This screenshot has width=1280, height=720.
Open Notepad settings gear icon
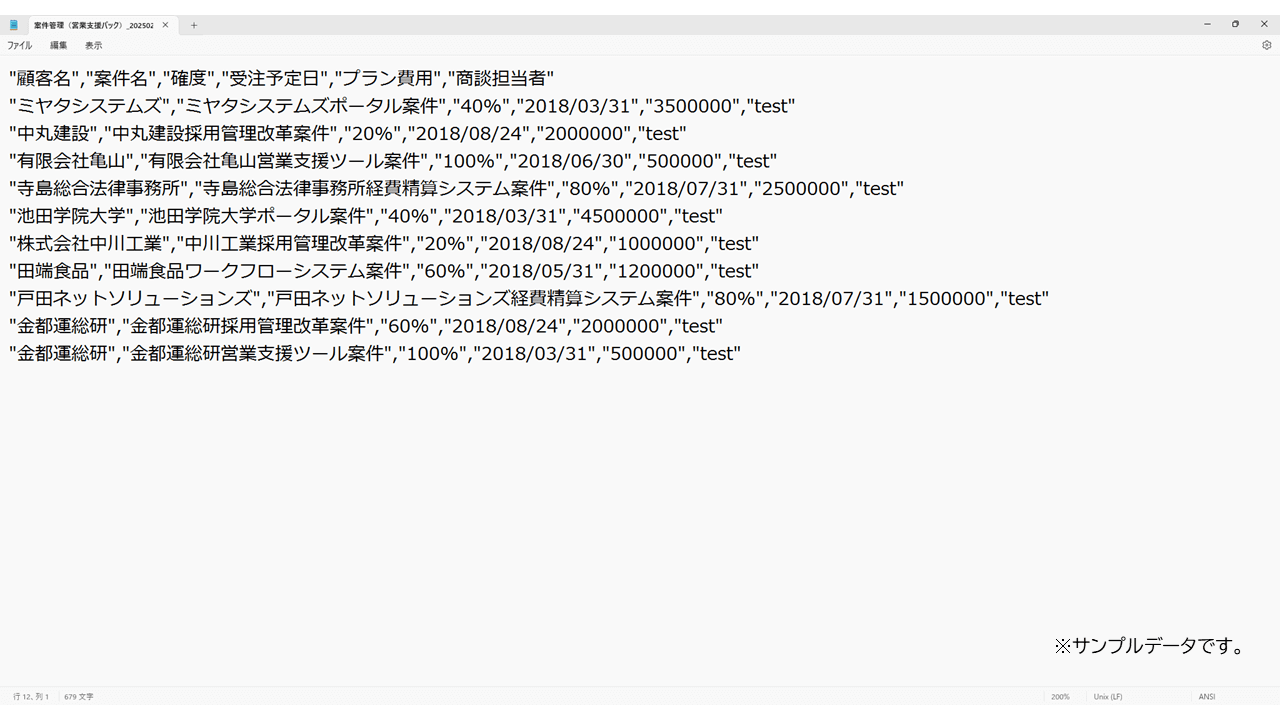point(1266,45)
